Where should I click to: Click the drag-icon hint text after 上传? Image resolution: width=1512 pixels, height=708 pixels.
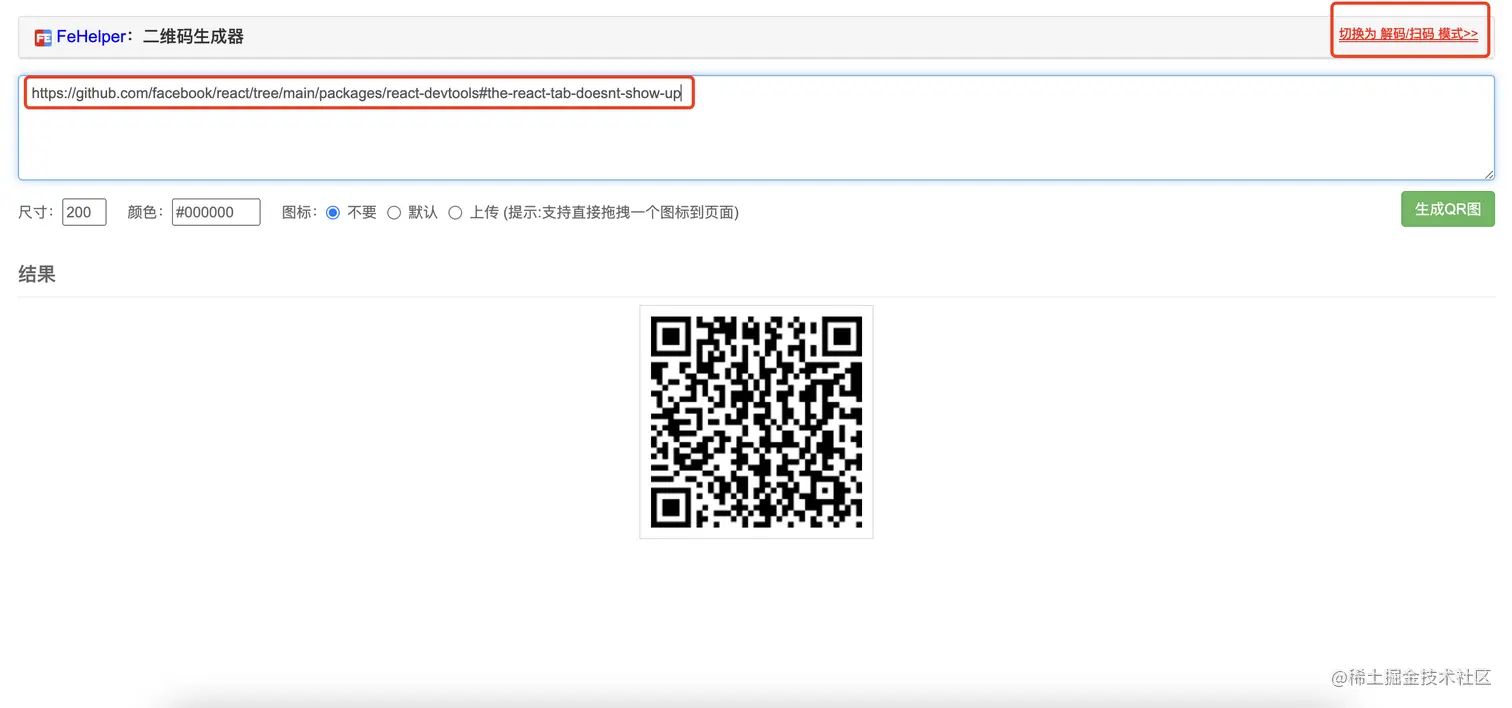pos(621,212)
